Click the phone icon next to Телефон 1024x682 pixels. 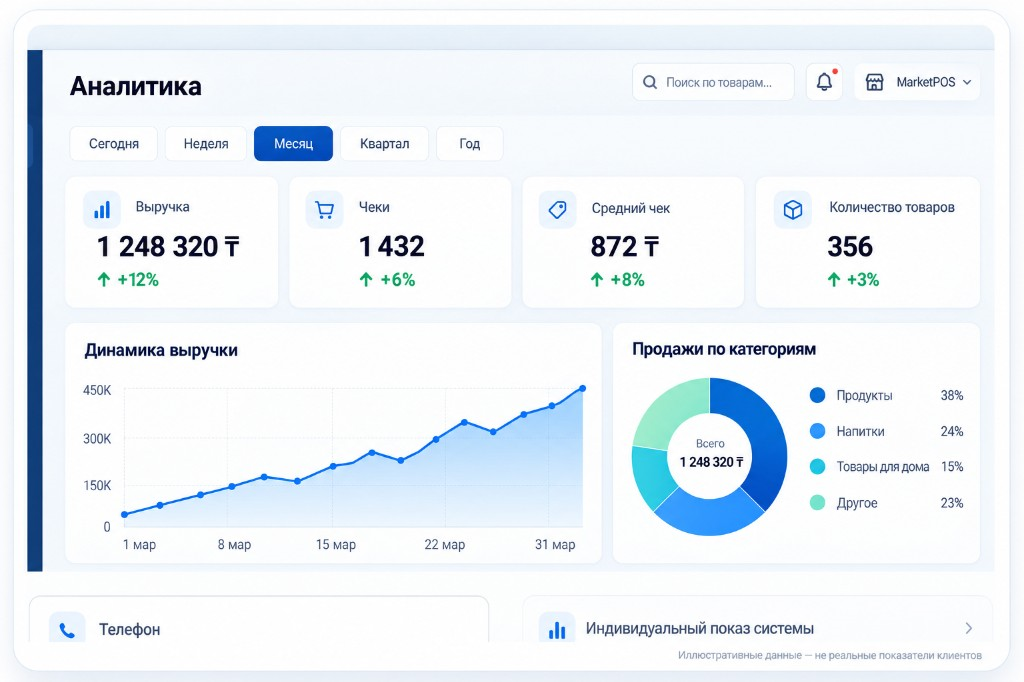coord(67,630)
